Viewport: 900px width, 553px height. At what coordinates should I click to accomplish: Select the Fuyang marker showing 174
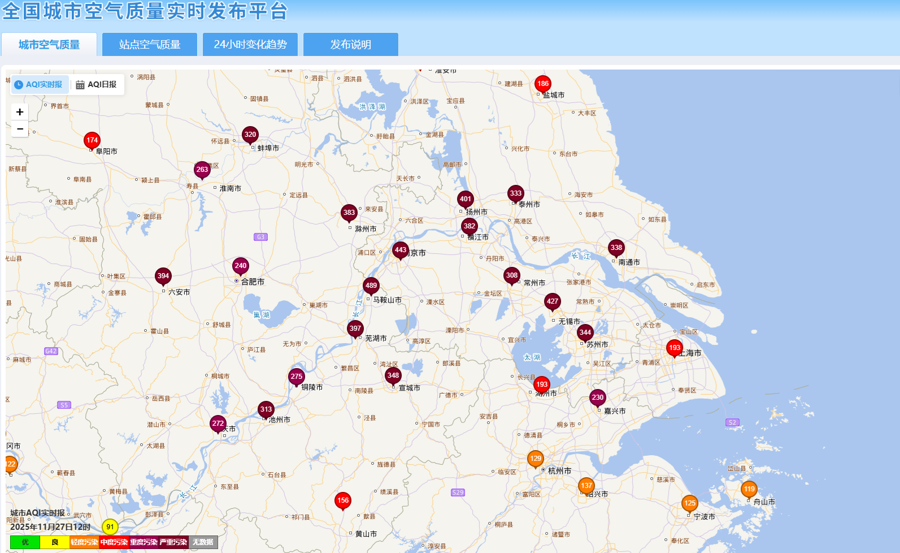pos(92,141)
